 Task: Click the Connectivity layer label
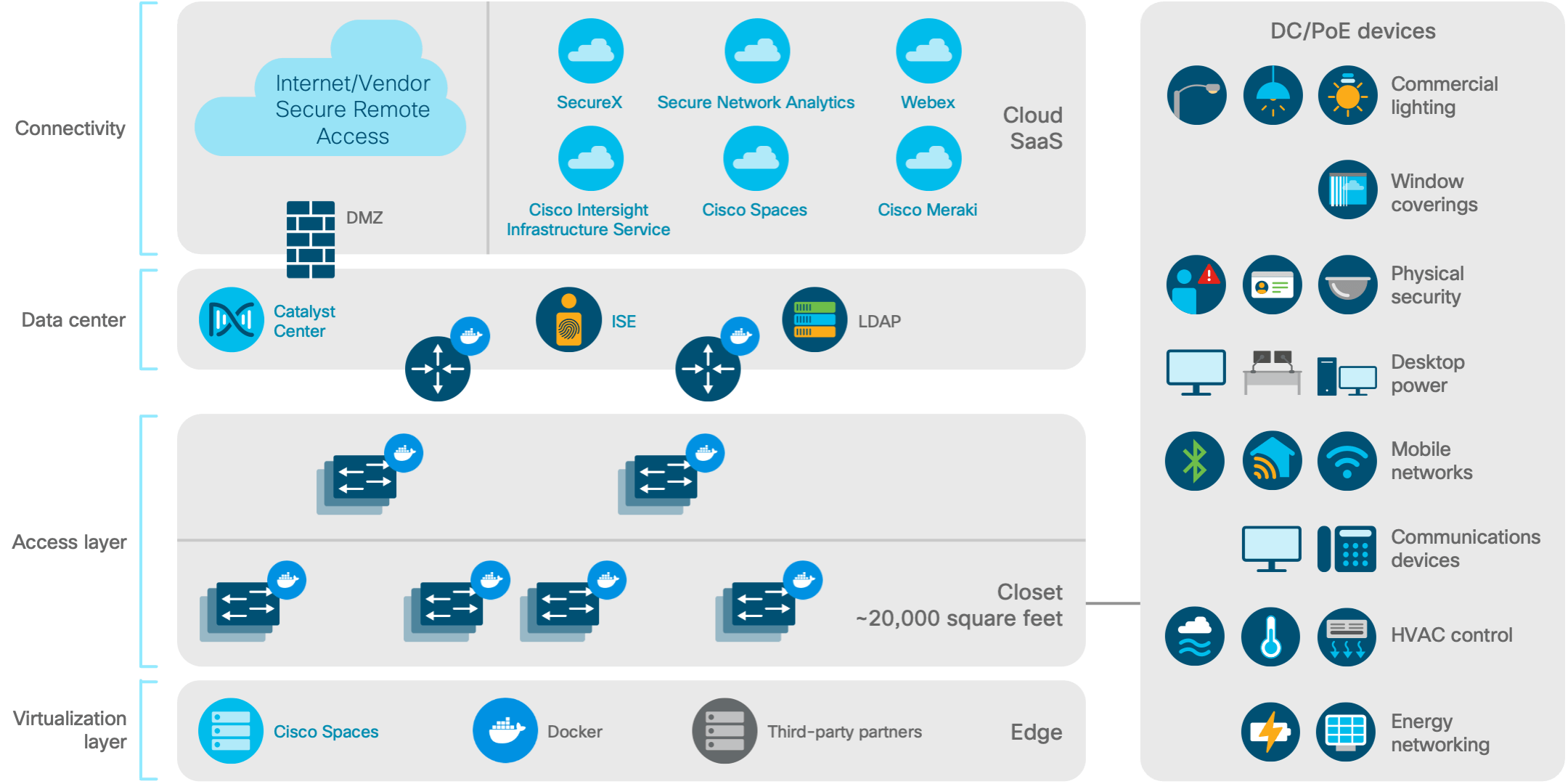point(70,128)
